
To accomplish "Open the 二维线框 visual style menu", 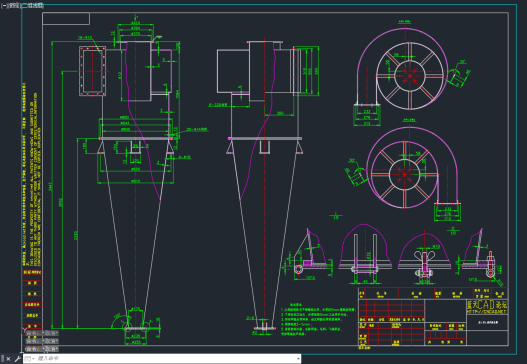I will click(33, 6).
